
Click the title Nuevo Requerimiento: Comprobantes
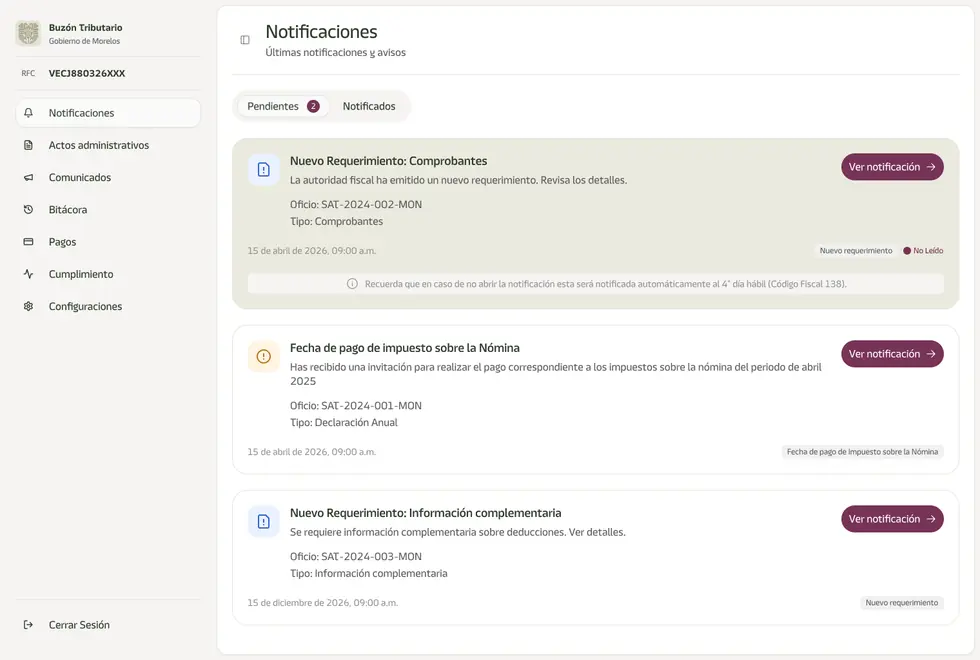[x=388, y=161]
